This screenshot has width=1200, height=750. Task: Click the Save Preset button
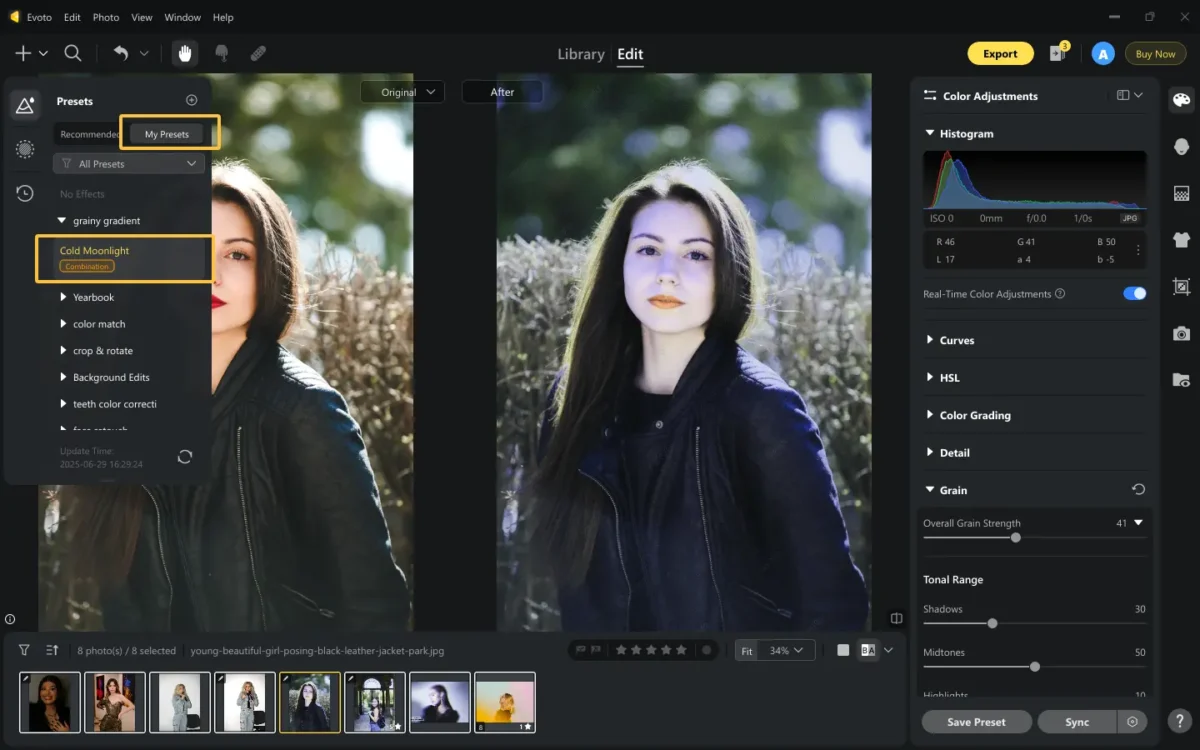coord(976,721)
